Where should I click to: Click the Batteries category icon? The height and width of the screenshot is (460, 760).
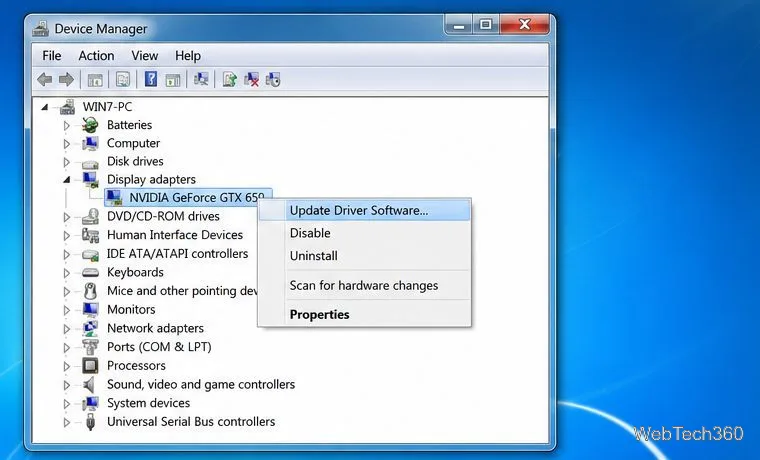[x=90, y=125]
